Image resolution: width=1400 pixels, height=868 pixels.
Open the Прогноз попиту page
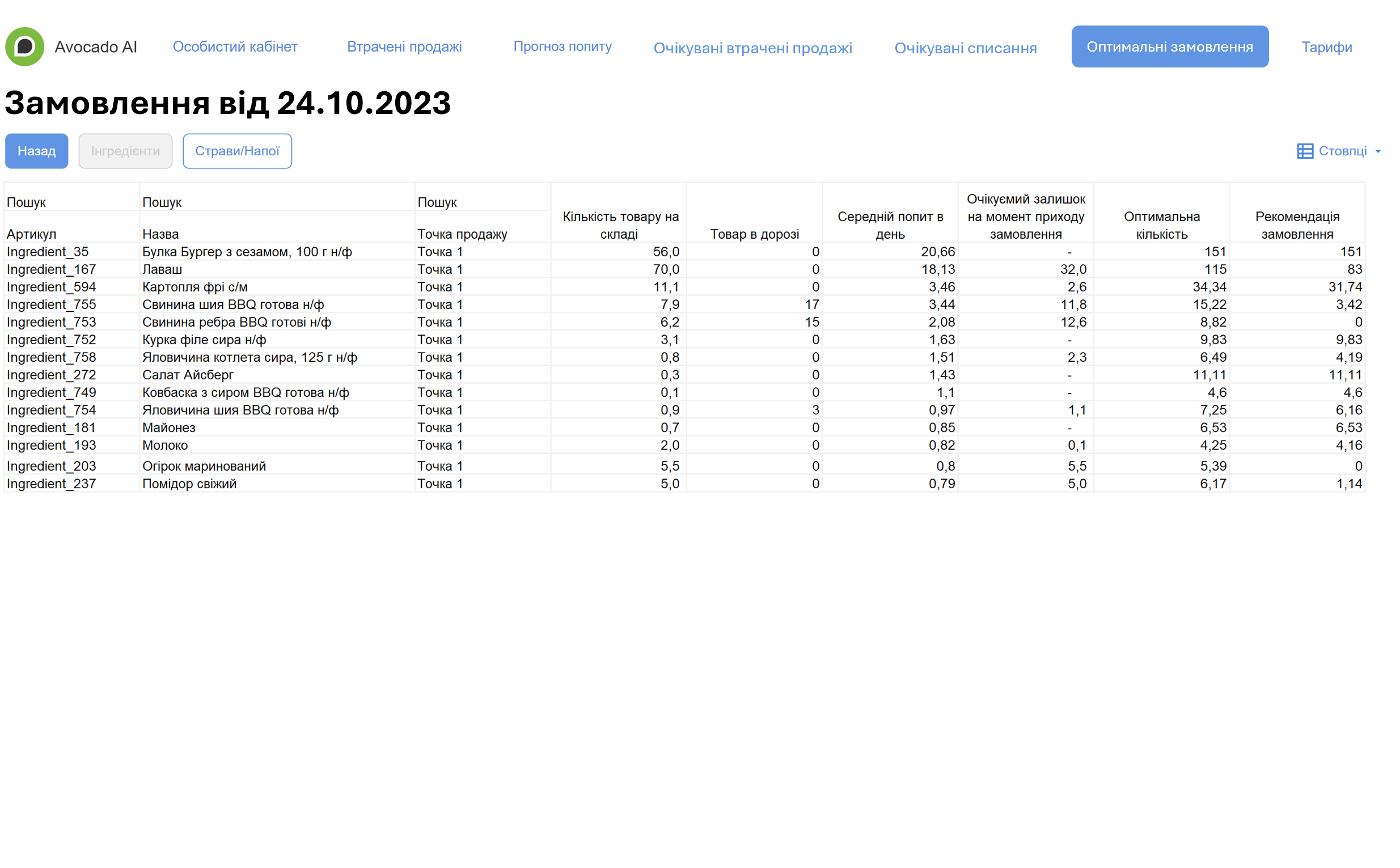(562, 46)
